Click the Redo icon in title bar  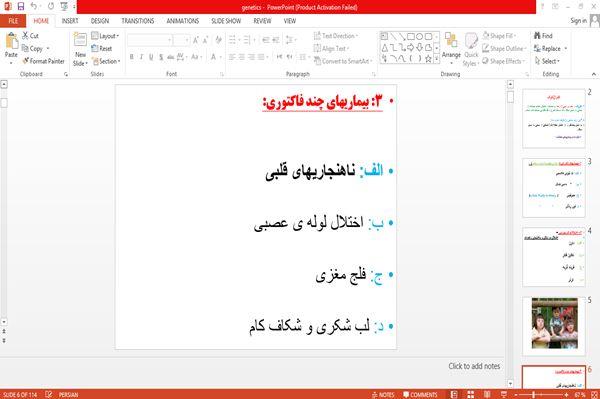[x=51, y=6]
